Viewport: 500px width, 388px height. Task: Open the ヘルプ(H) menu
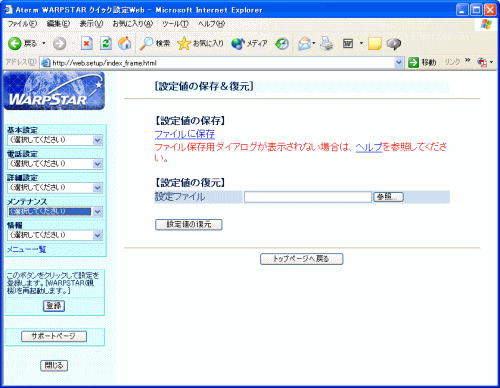pos(211,24)
